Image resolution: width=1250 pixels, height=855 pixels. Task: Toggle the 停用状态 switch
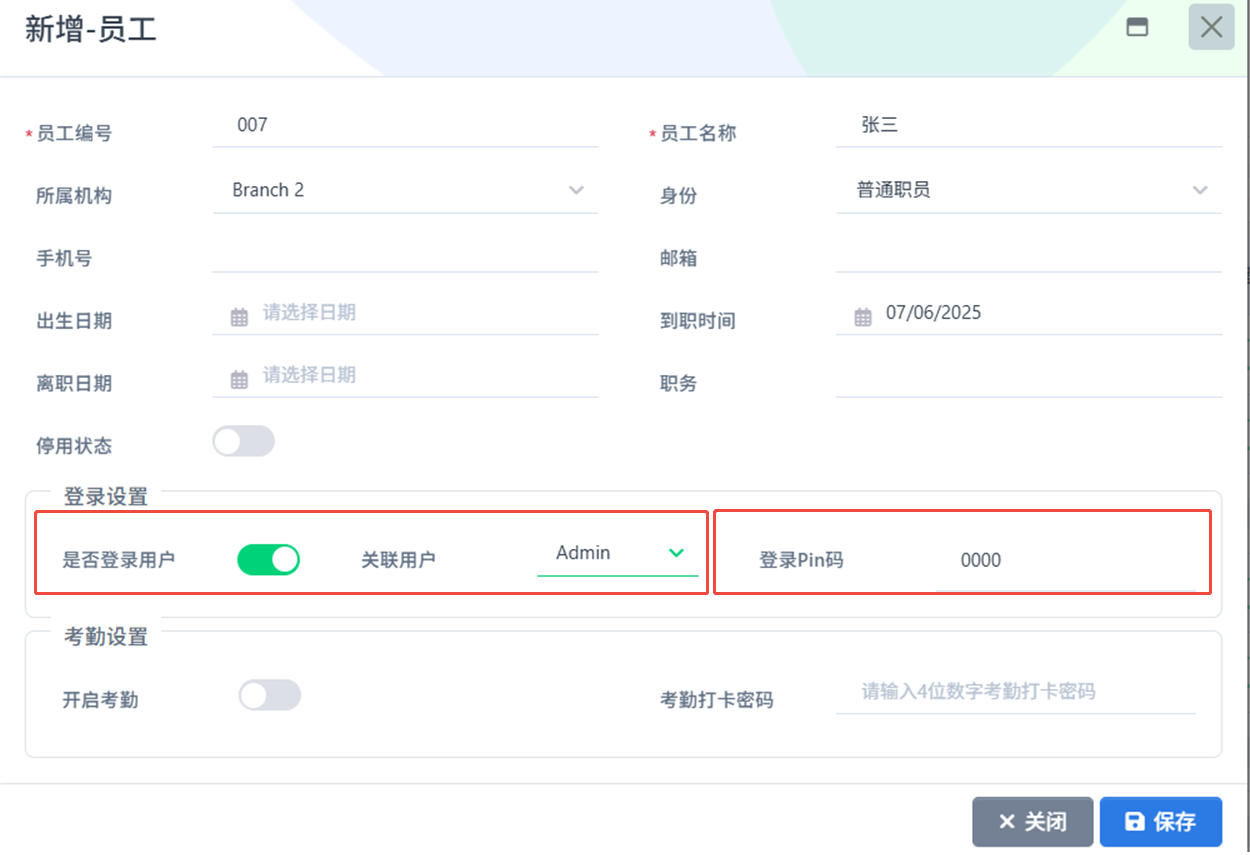click(x=243, y=441)
